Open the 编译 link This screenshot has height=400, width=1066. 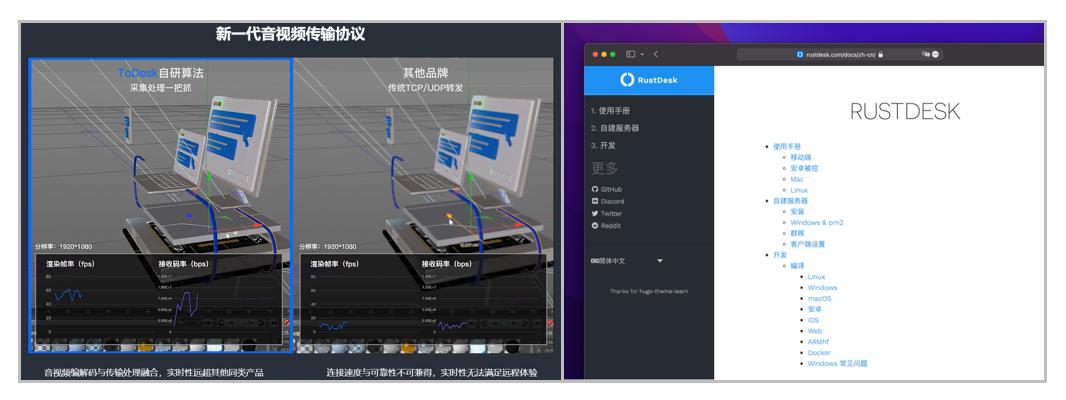[797, 266]
